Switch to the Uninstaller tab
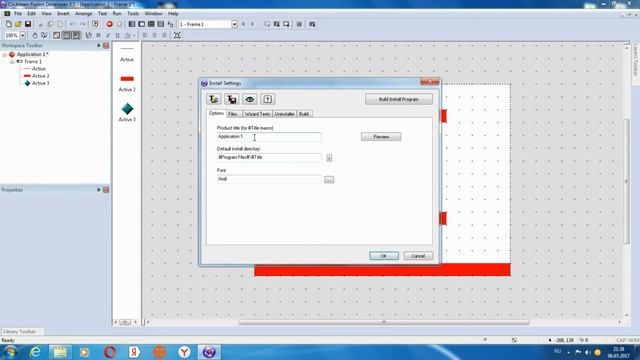 tap(284, 114)
